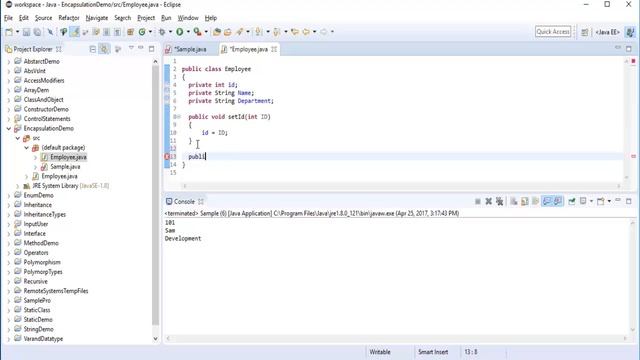Screen dimensions: 640x360
Task: Collapse the EncapsulationDemo project
Action: [9, 129]
